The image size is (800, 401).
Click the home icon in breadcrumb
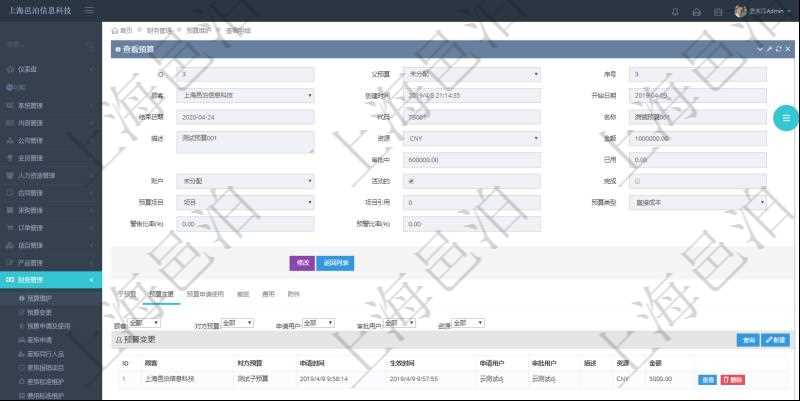[x=115, y=31]
